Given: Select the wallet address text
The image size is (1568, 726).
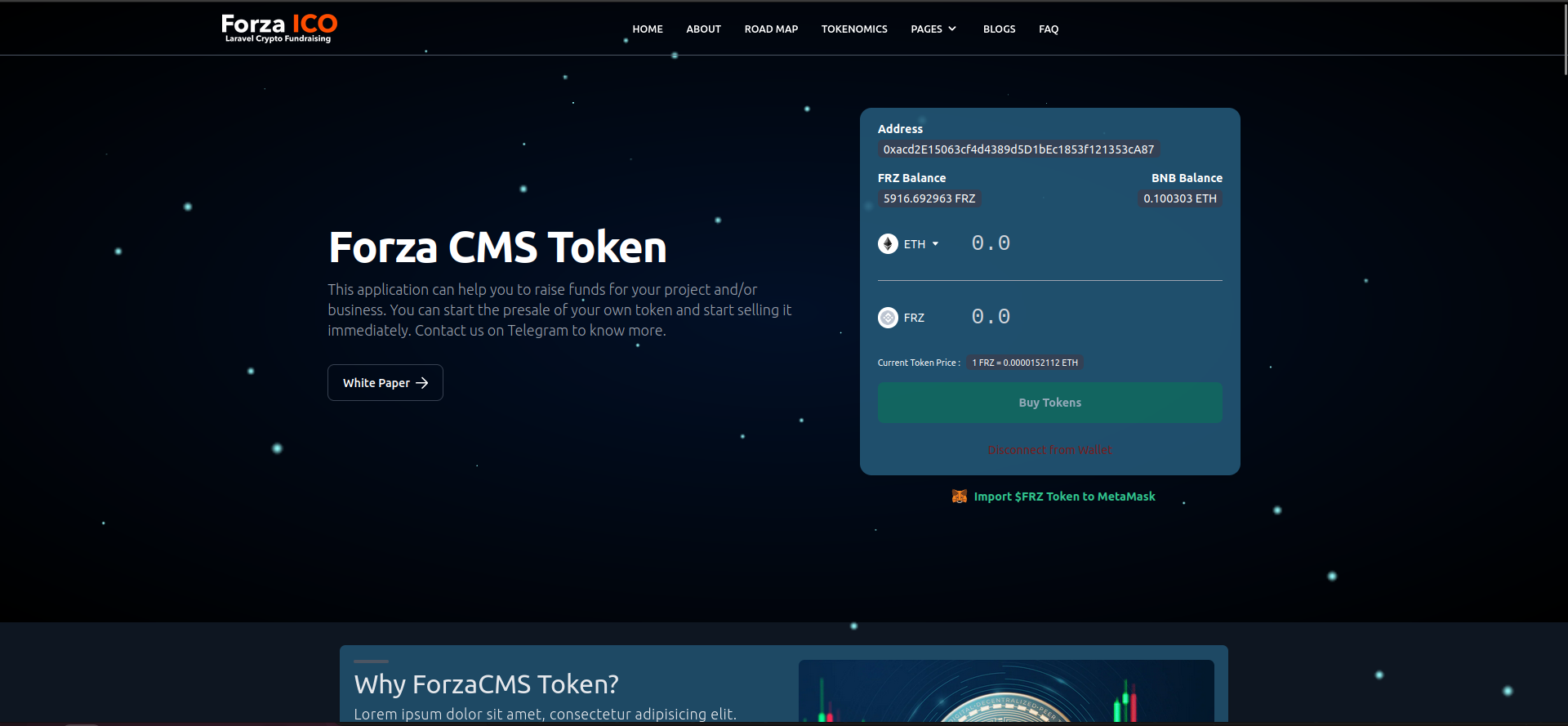Looking at the screenshot, I should pyautogui.click(x=1018, y=149).
